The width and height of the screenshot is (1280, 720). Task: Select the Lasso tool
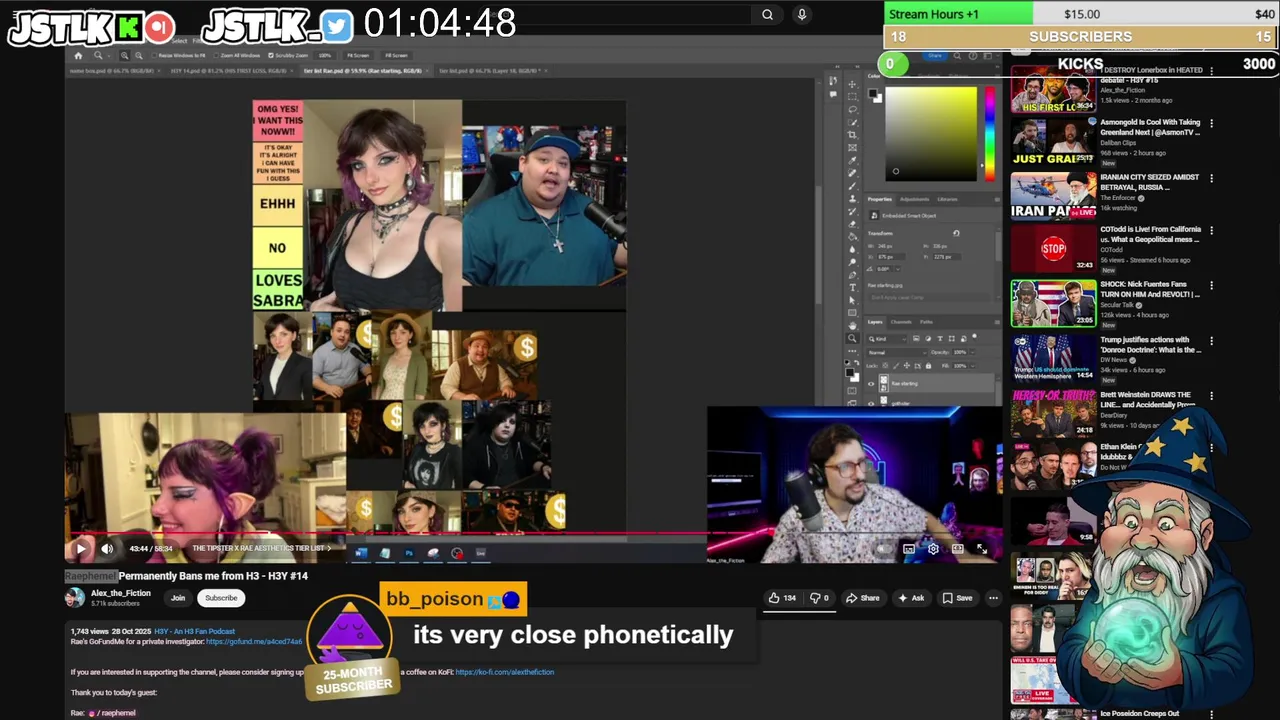coord(852,109)
